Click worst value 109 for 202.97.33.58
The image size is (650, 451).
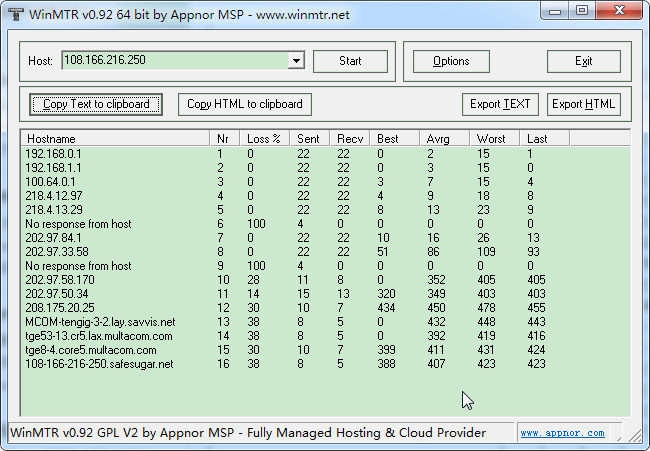(486, 252)
